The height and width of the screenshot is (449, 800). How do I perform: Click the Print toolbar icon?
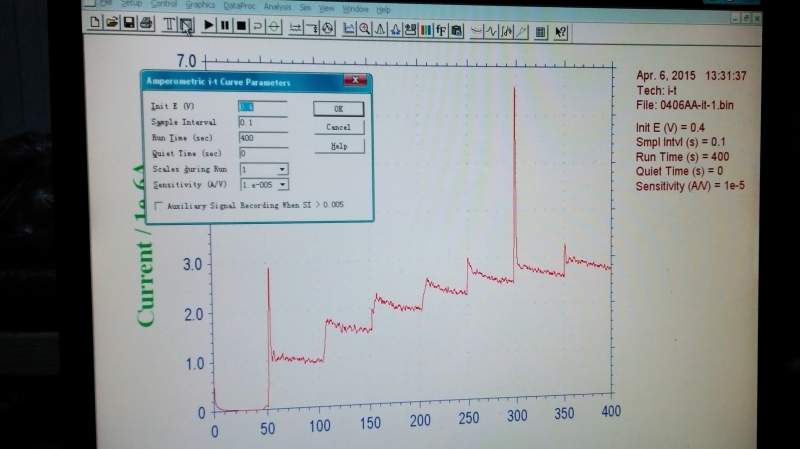[x=146, y=23]
